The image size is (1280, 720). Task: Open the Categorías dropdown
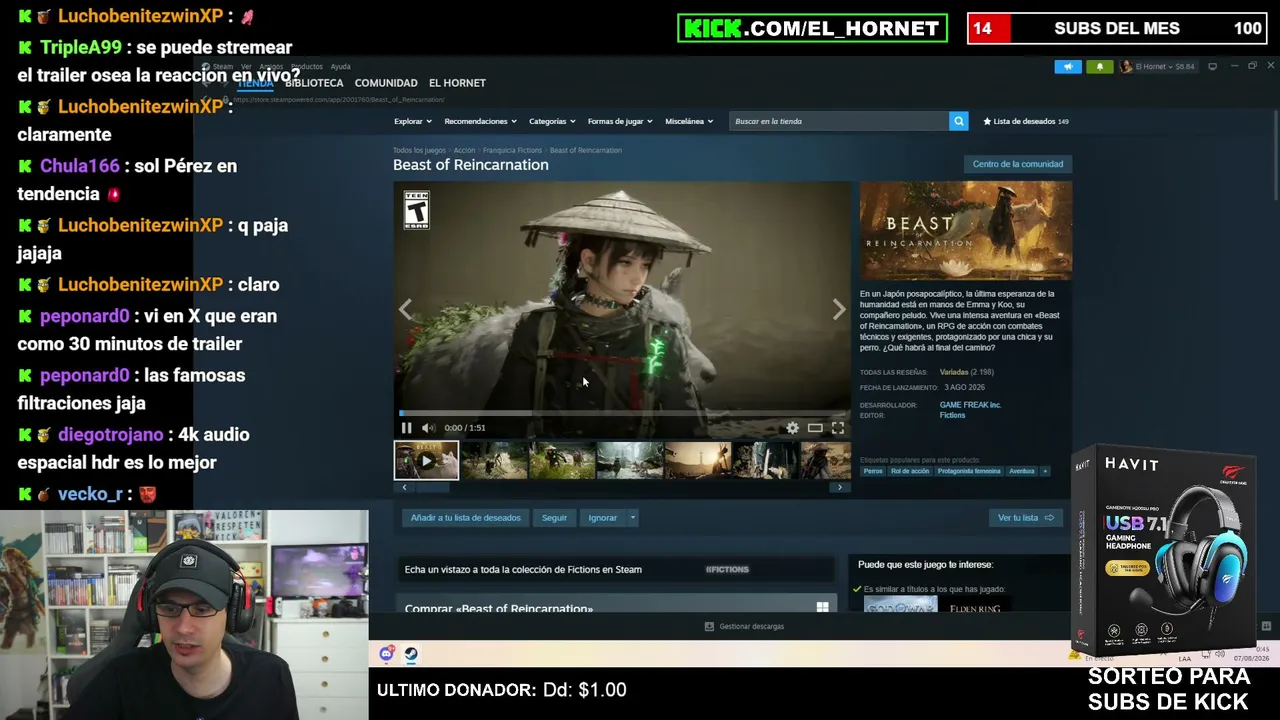(552, 121)
